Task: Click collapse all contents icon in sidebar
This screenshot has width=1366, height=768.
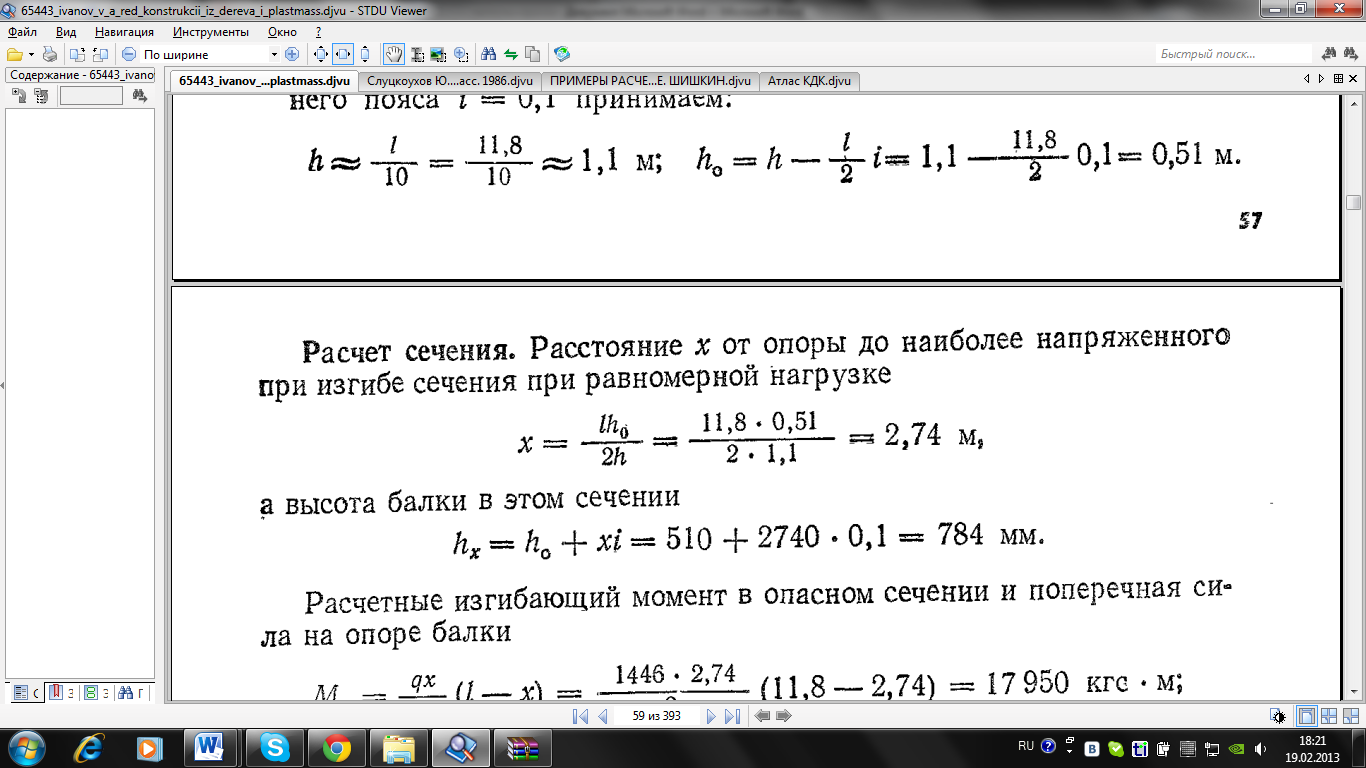Action: pos(41,96)
